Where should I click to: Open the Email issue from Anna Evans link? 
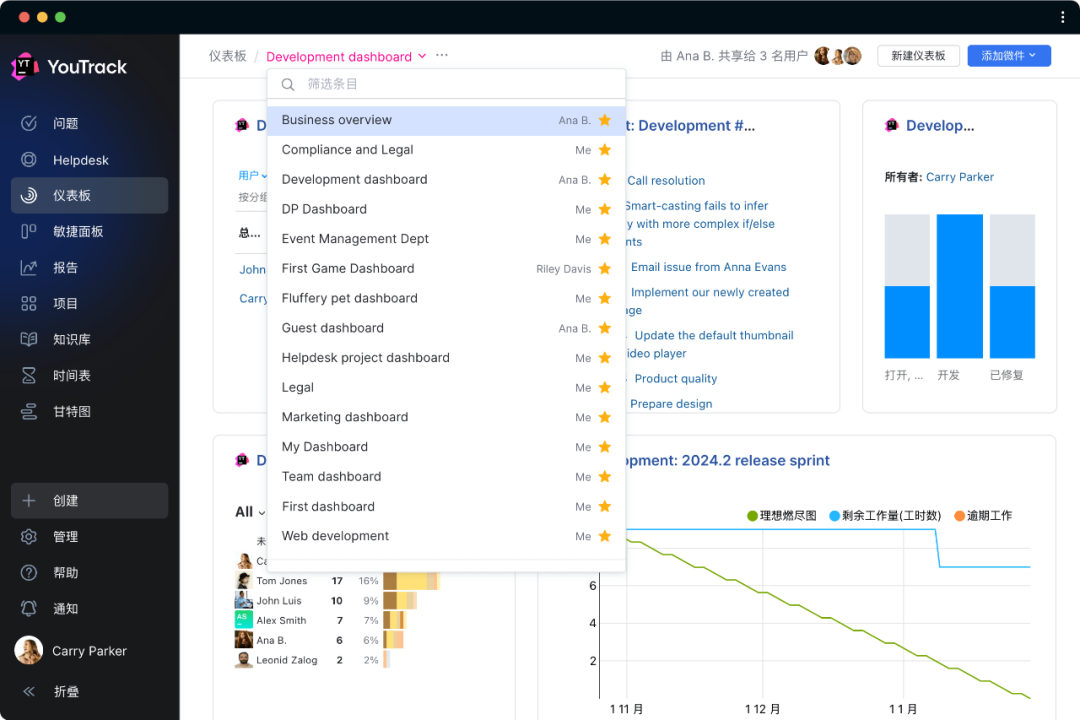tap(708, 267)
